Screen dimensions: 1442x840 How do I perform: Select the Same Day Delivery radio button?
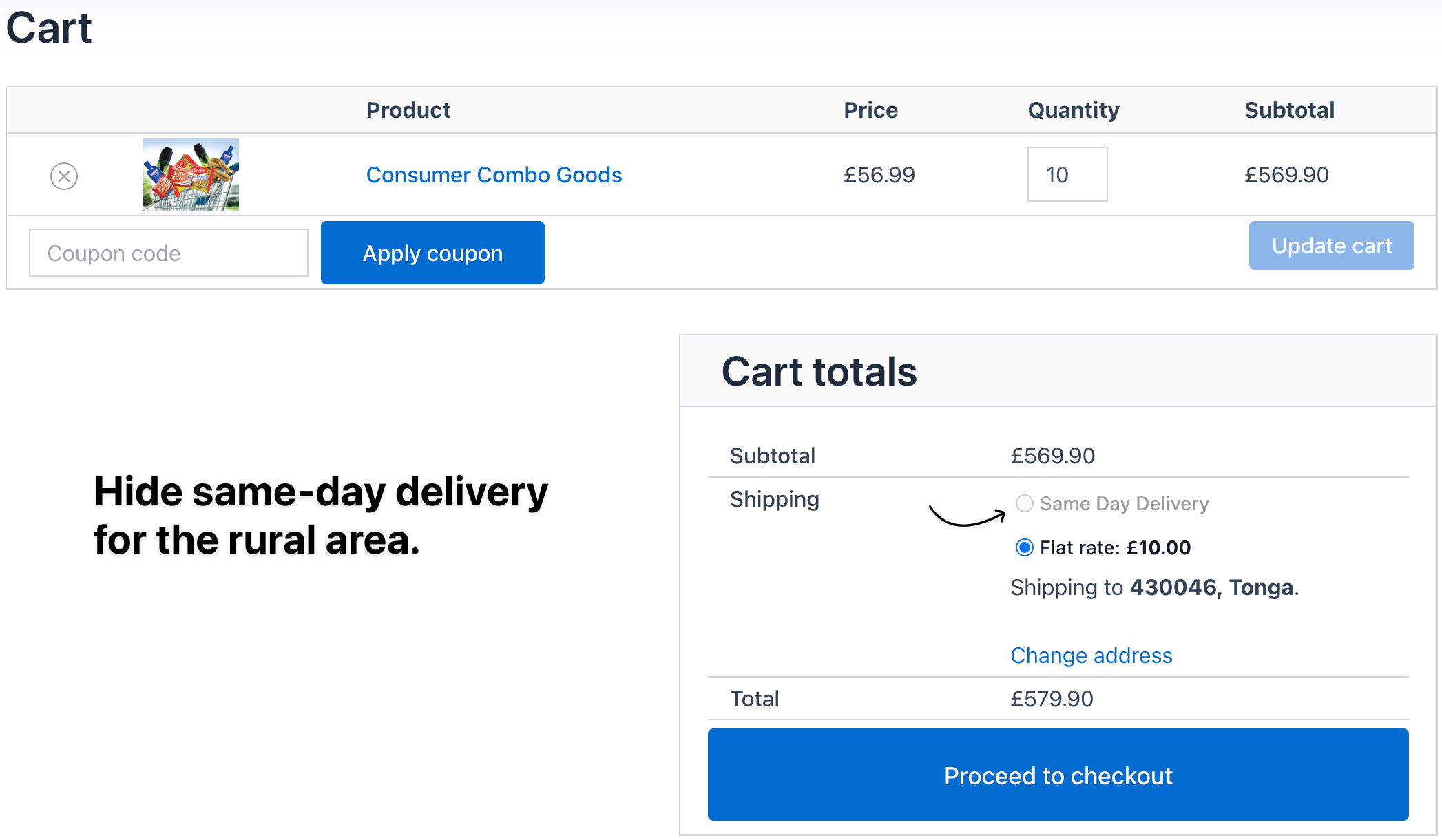pos(1025,503)
